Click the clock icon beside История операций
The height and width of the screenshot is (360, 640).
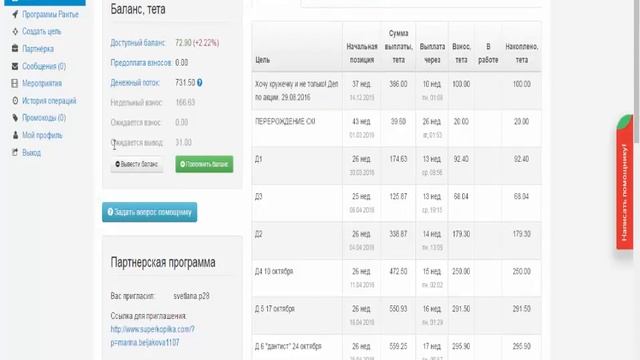point(15,100)
